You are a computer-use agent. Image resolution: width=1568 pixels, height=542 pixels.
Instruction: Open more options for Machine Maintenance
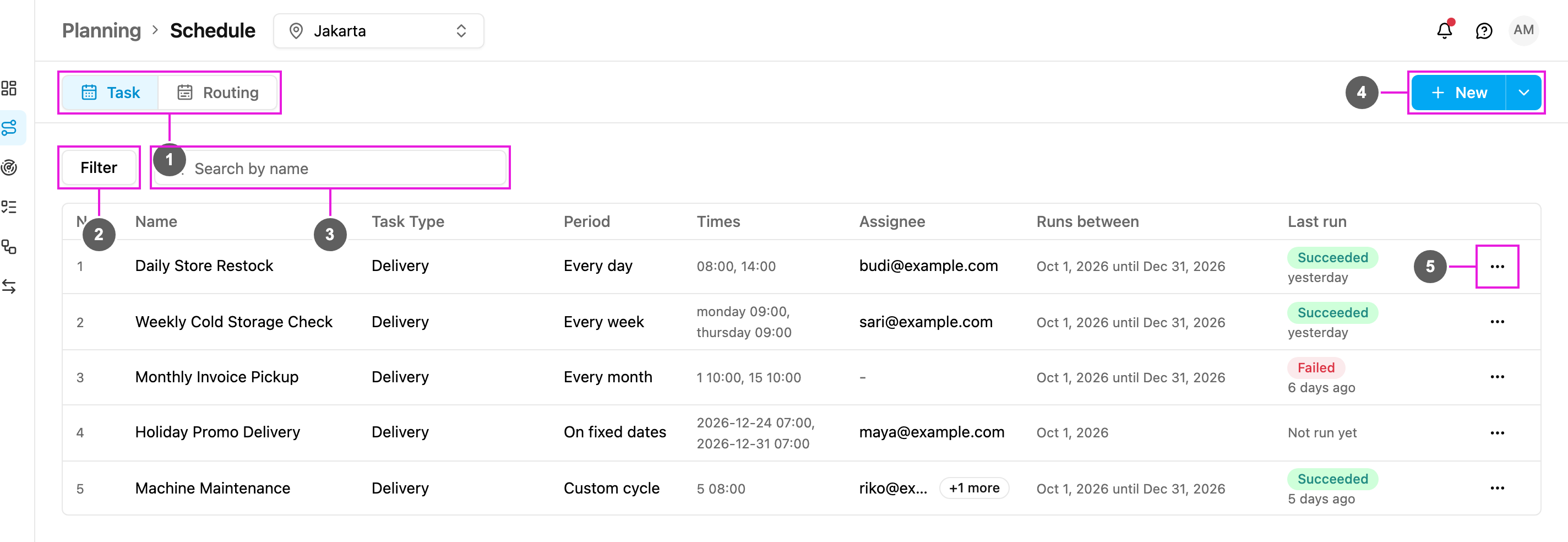point(1497,489)
